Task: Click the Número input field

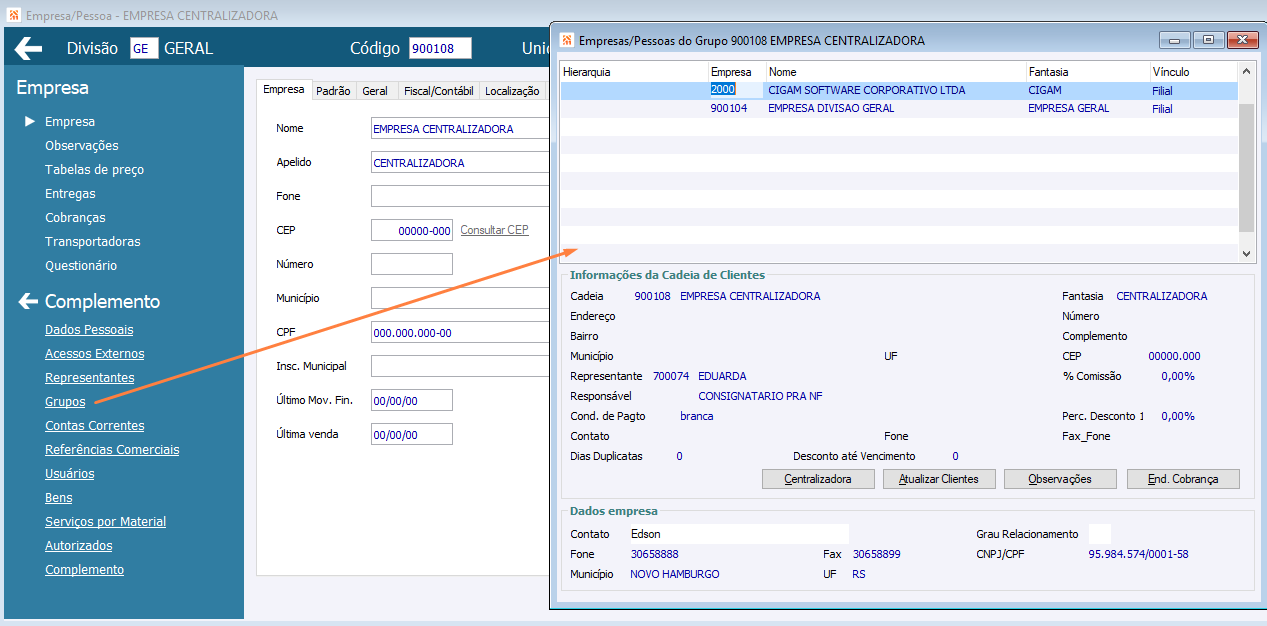Action: coord(412,264)
